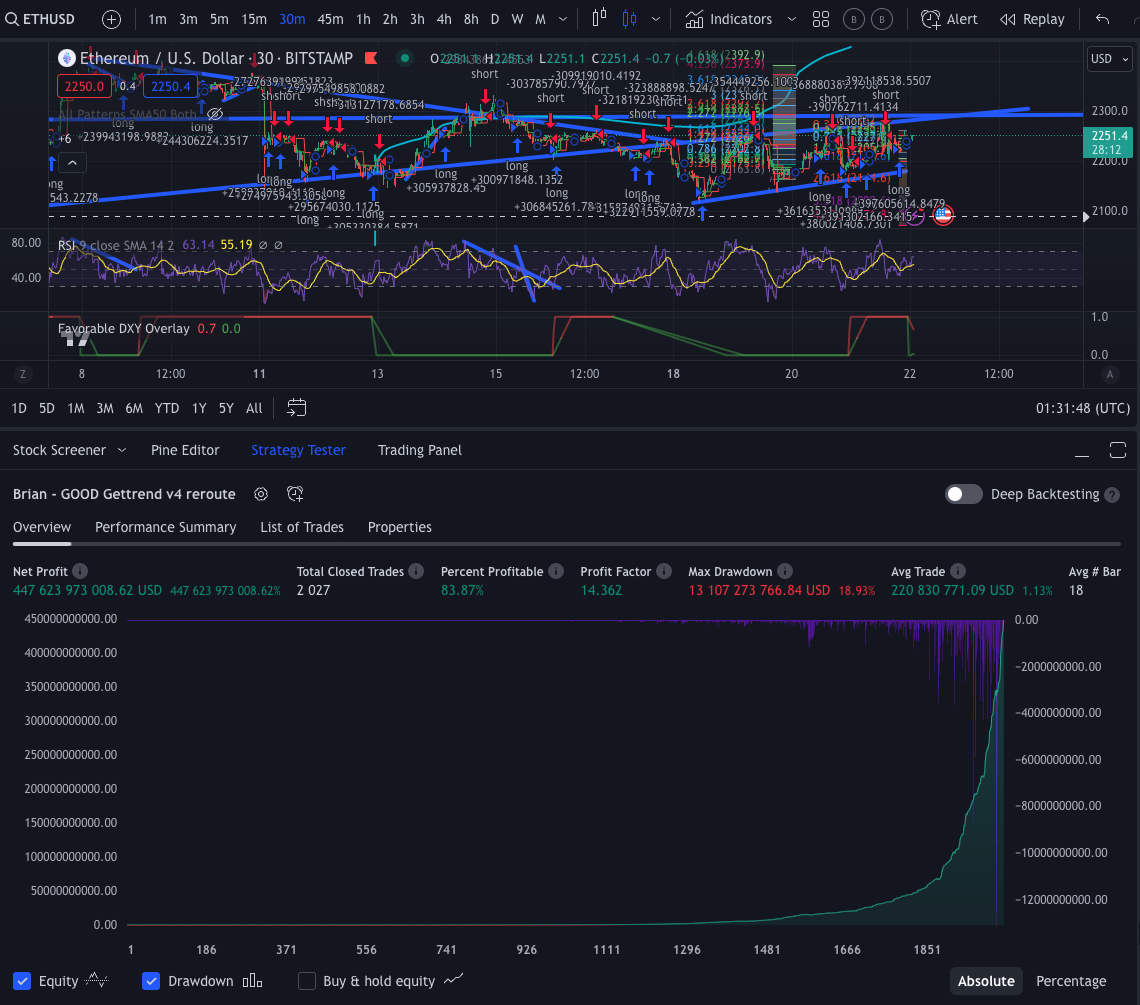Click the ETHUSD symbol search field
The width and height of the screenshot is (1140, 1005).
[x=47, y=18]
